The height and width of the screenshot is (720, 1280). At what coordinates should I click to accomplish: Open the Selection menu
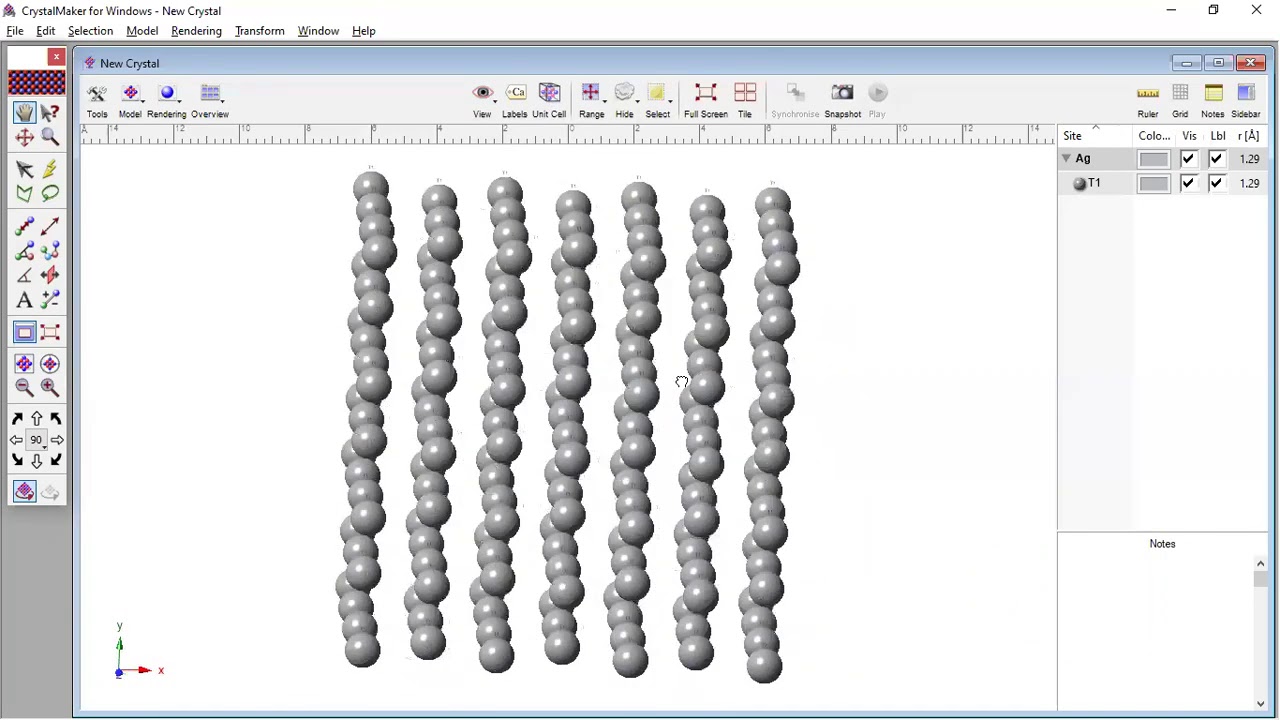90,31
